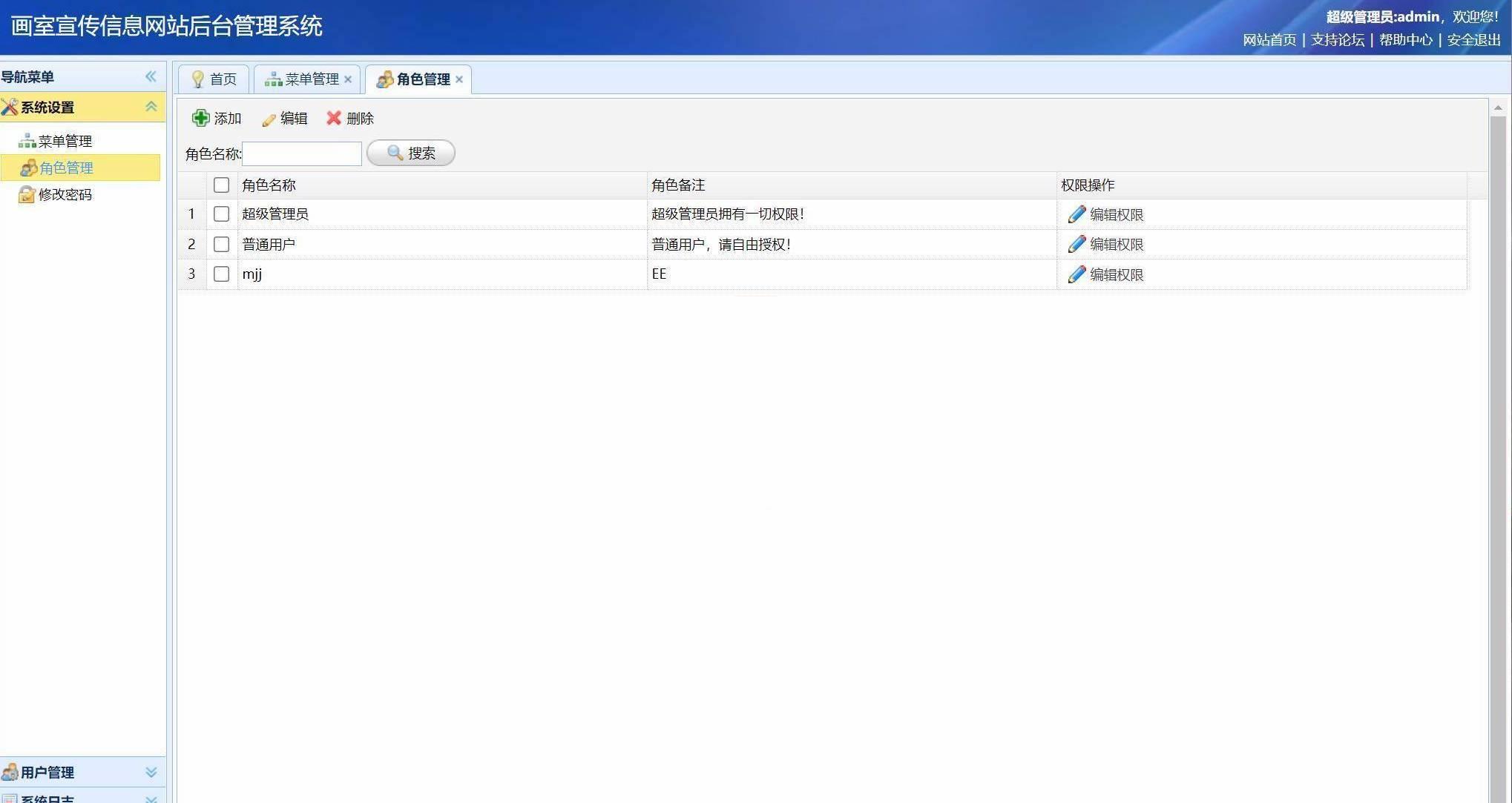1512x803 pixels.
Task: Click the vertical scrollbar track
Action: (x=1498, y=445)
